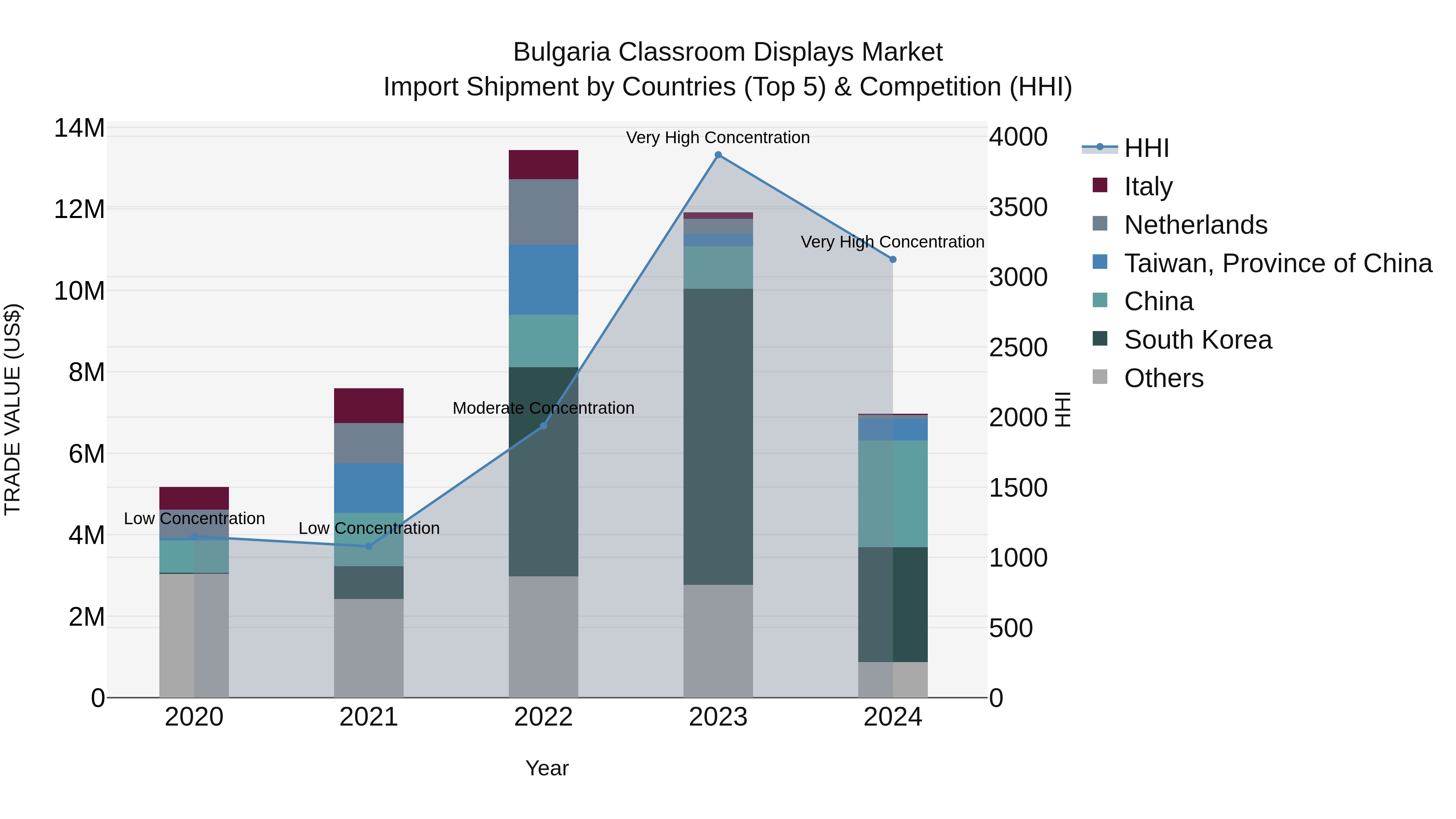Click the Bulgaria Classroom Displays Market title

pos(728,52)
